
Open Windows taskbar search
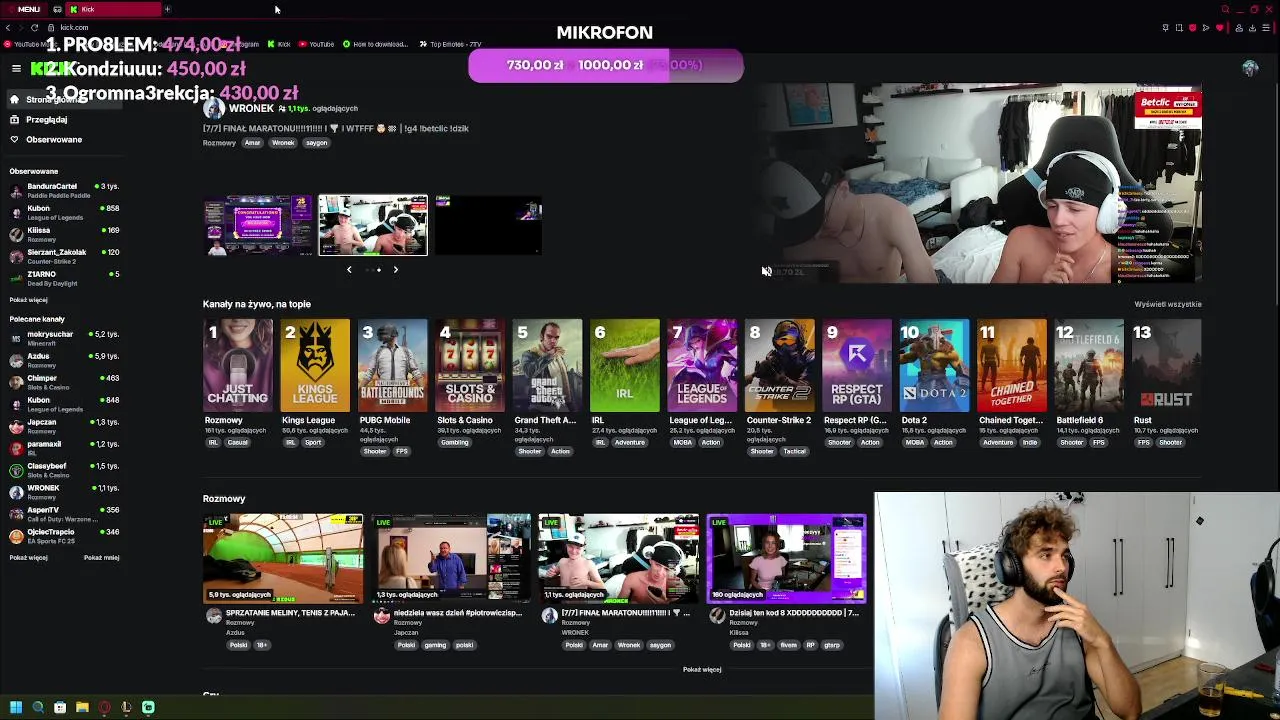[x=38, y=708]
